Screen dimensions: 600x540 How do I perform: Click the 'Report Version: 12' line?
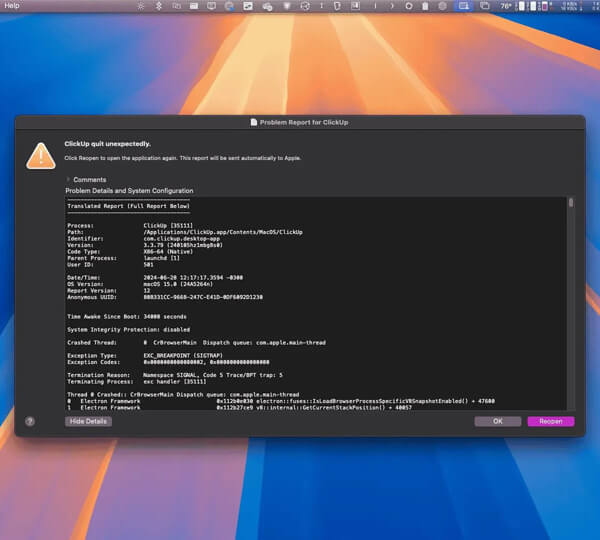tap(109, 290)
